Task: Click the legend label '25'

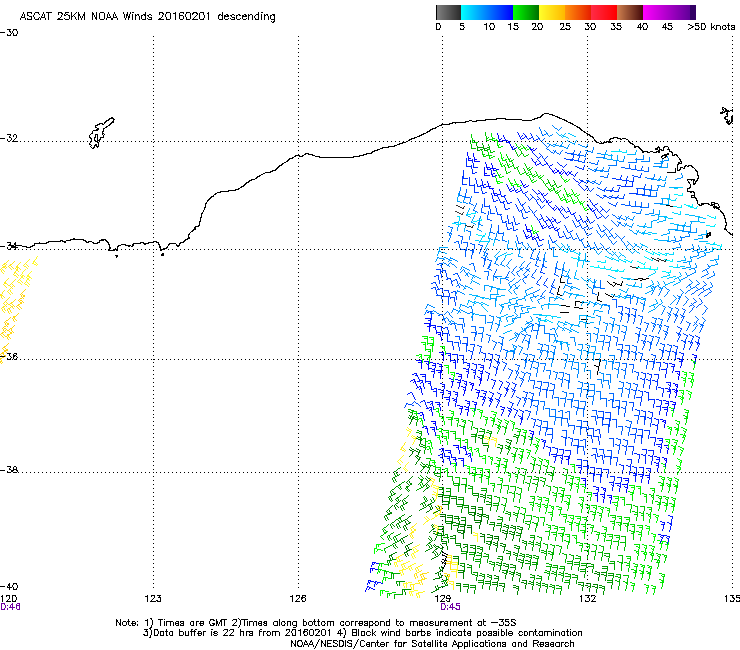Action: (x=565, y=27)
